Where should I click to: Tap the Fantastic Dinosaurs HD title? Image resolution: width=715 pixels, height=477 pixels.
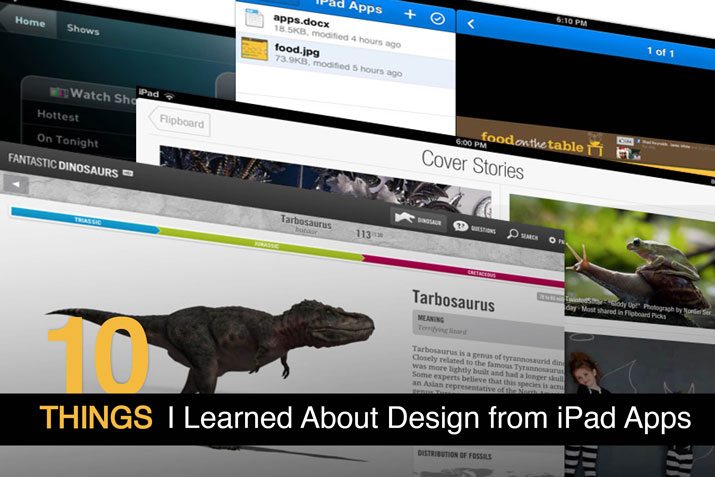(70, 167)
